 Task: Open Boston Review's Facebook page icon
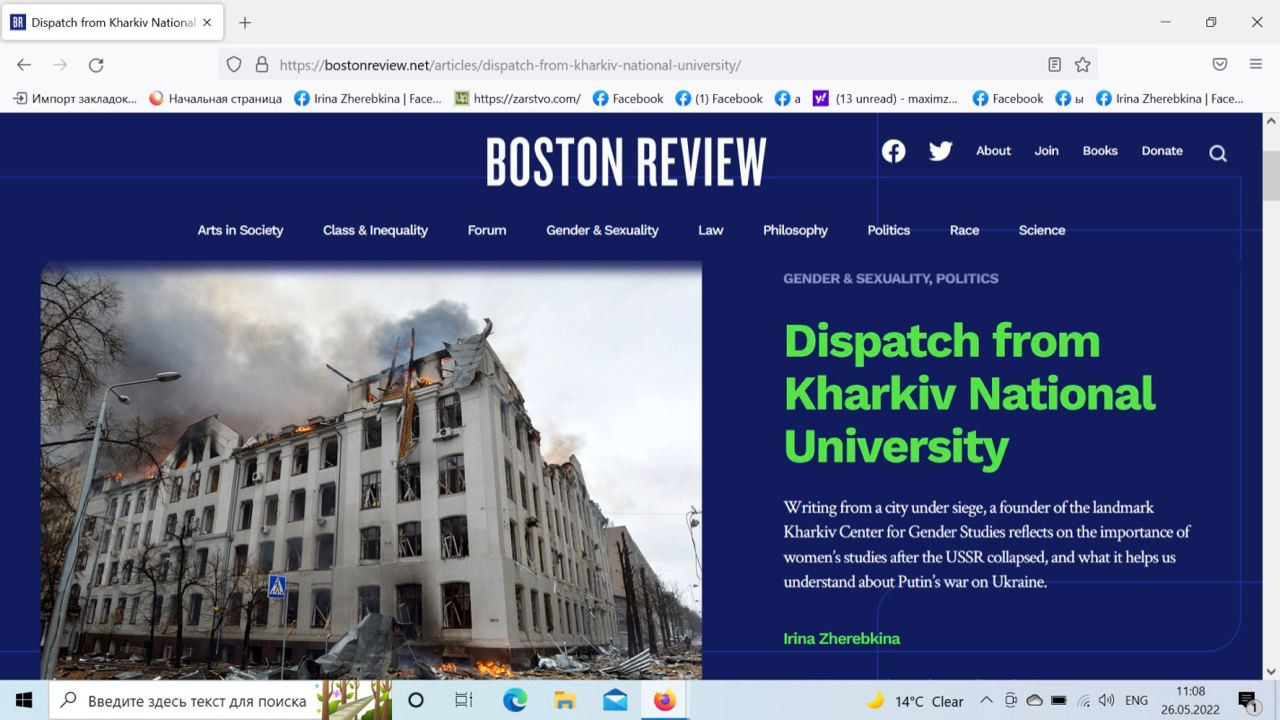(893, 151)
